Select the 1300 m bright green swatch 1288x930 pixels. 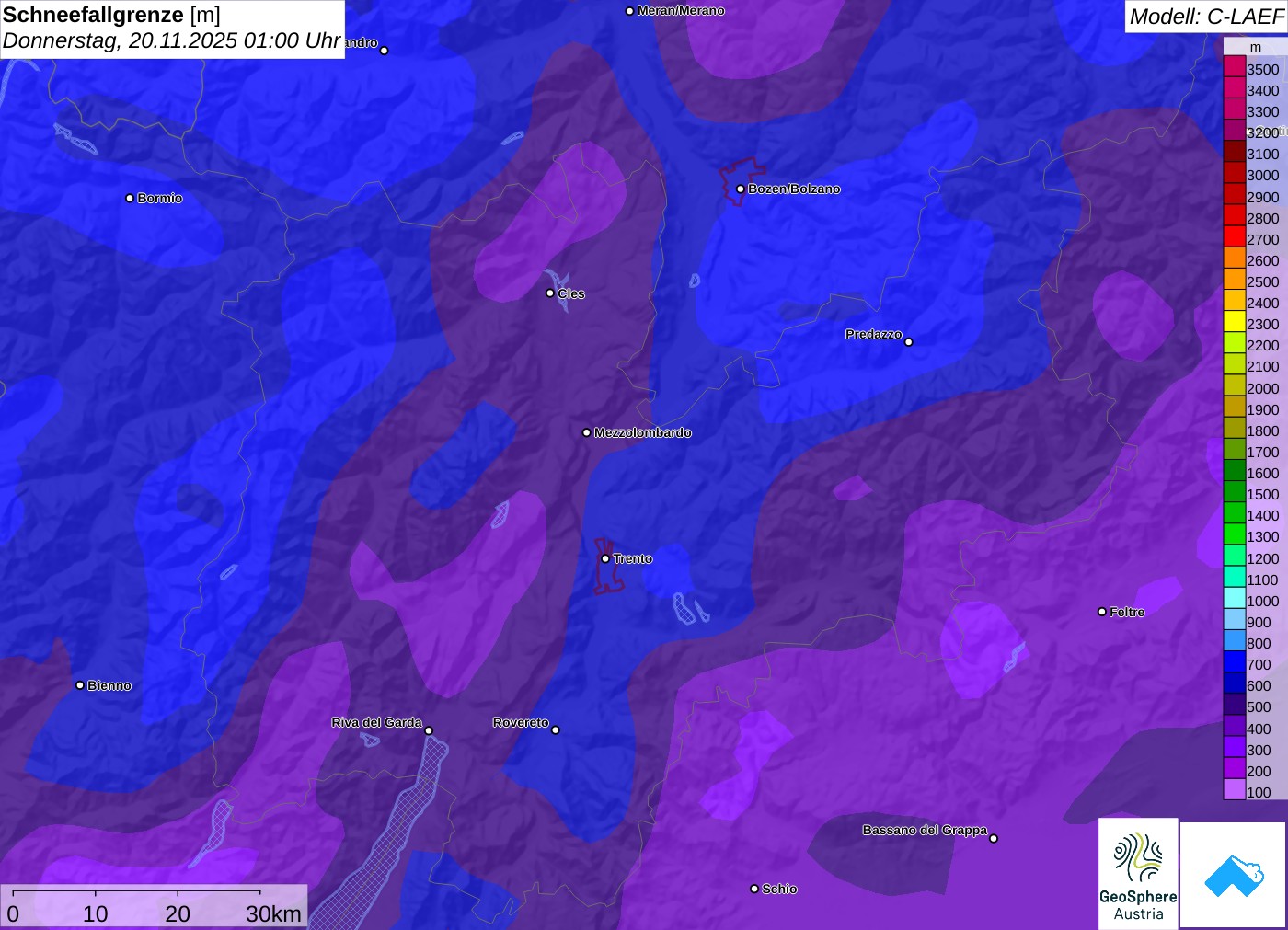[x=1235, y=536]
